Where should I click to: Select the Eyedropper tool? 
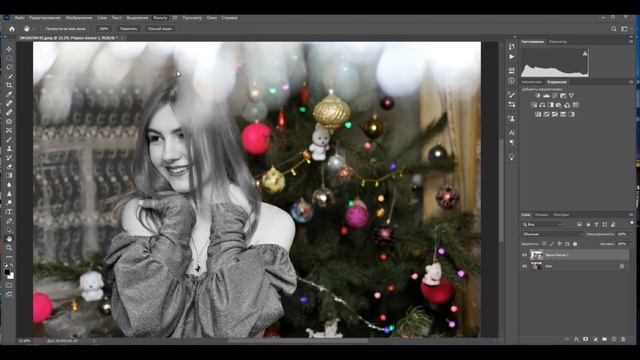[x=9, y=94]
